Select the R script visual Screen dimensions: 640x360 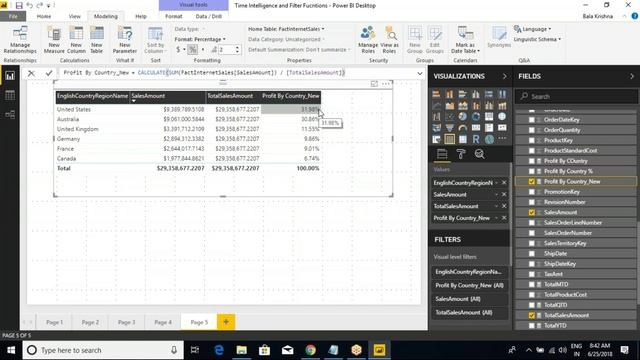pos(476,139)
